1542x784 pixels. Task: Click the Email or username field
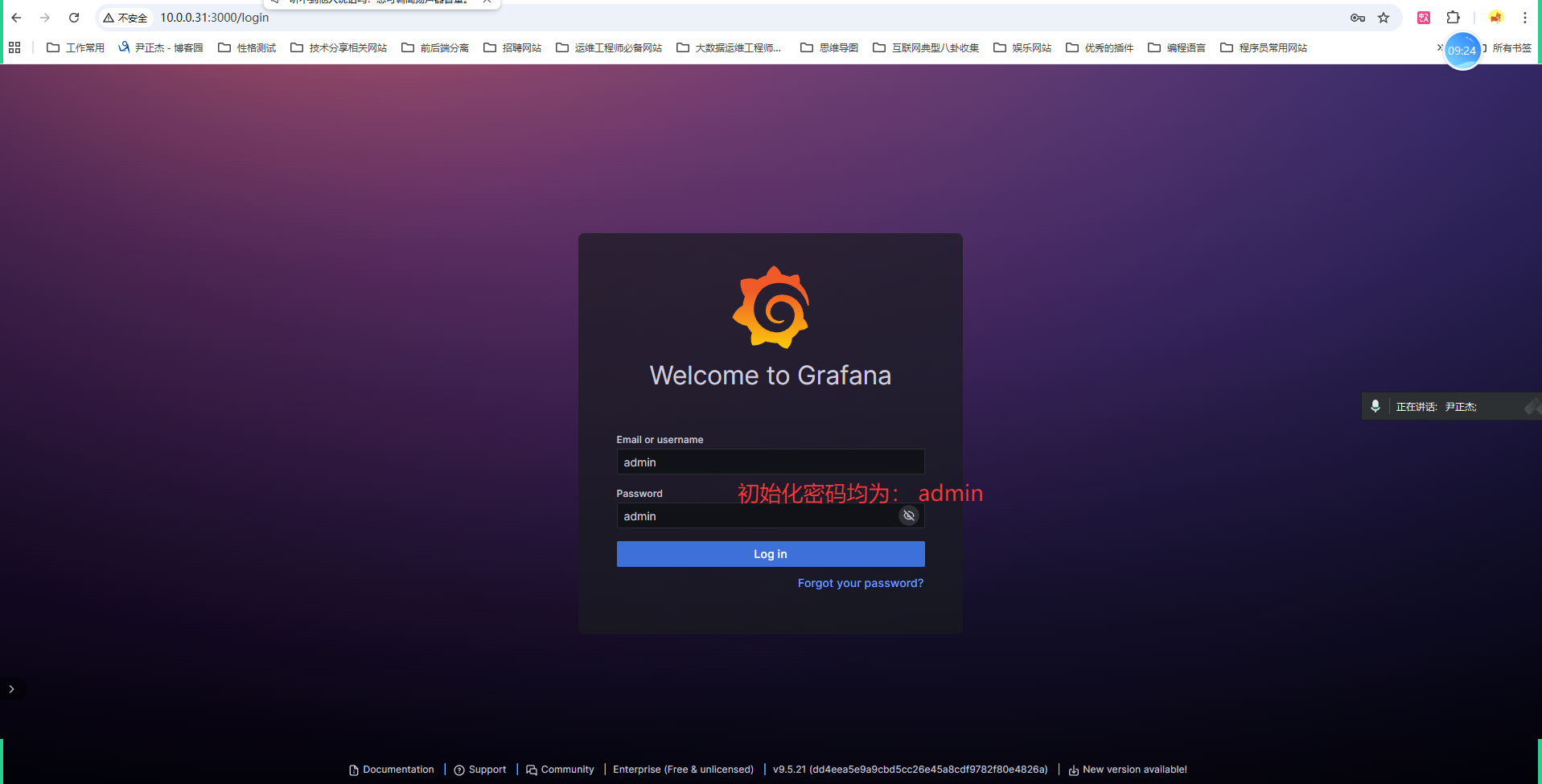click(x=771, y=462)
